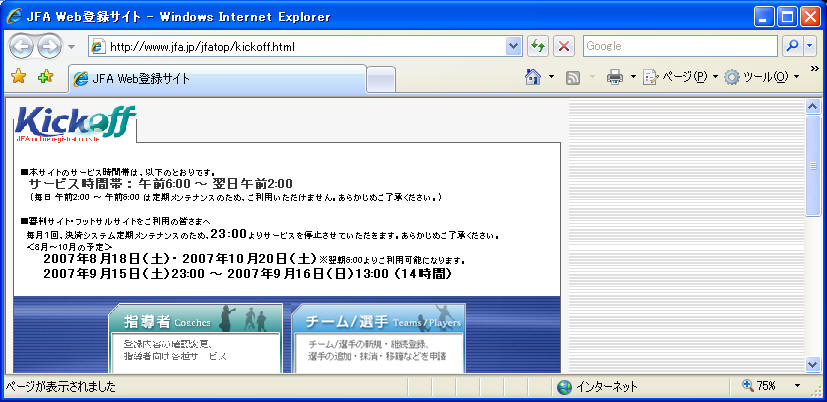Click the Forward navigation arrow button

(x=48, y=47)
